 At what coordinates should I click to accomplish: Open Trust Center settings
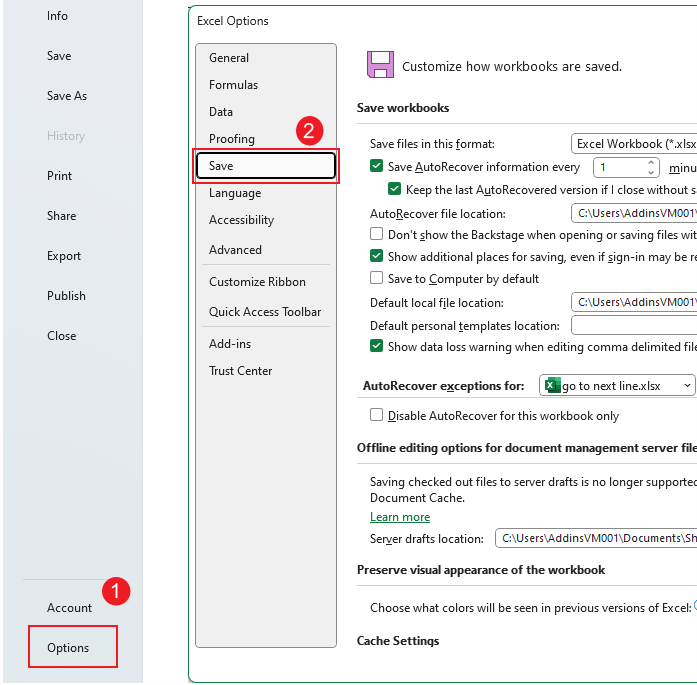[x=240, y=370]
